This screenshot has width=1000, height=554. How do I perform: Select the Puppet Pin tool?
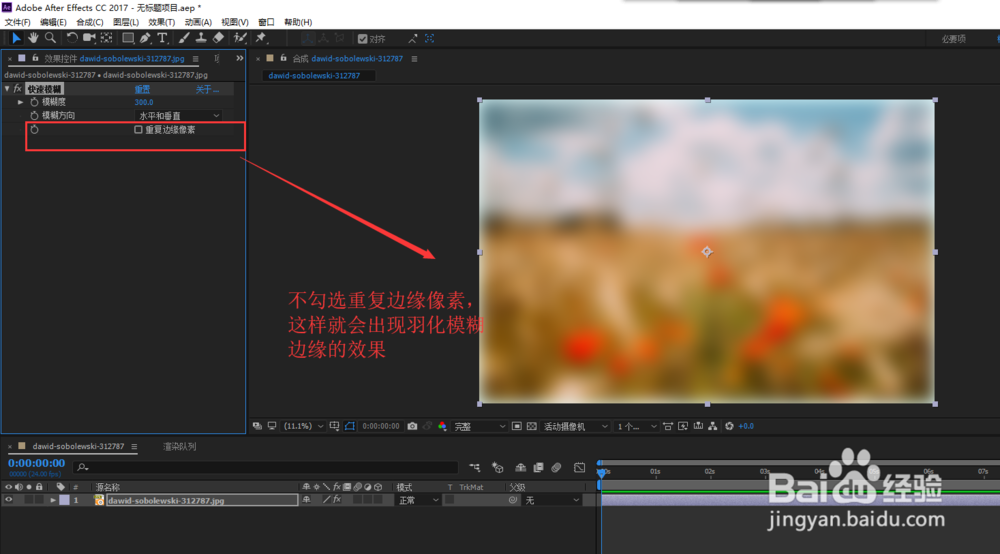(x=261, y=38)
